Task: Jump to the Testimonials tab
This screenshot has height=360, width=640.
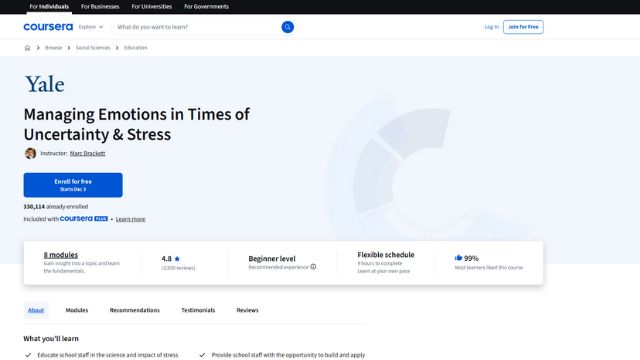Action: pos(198,310)
